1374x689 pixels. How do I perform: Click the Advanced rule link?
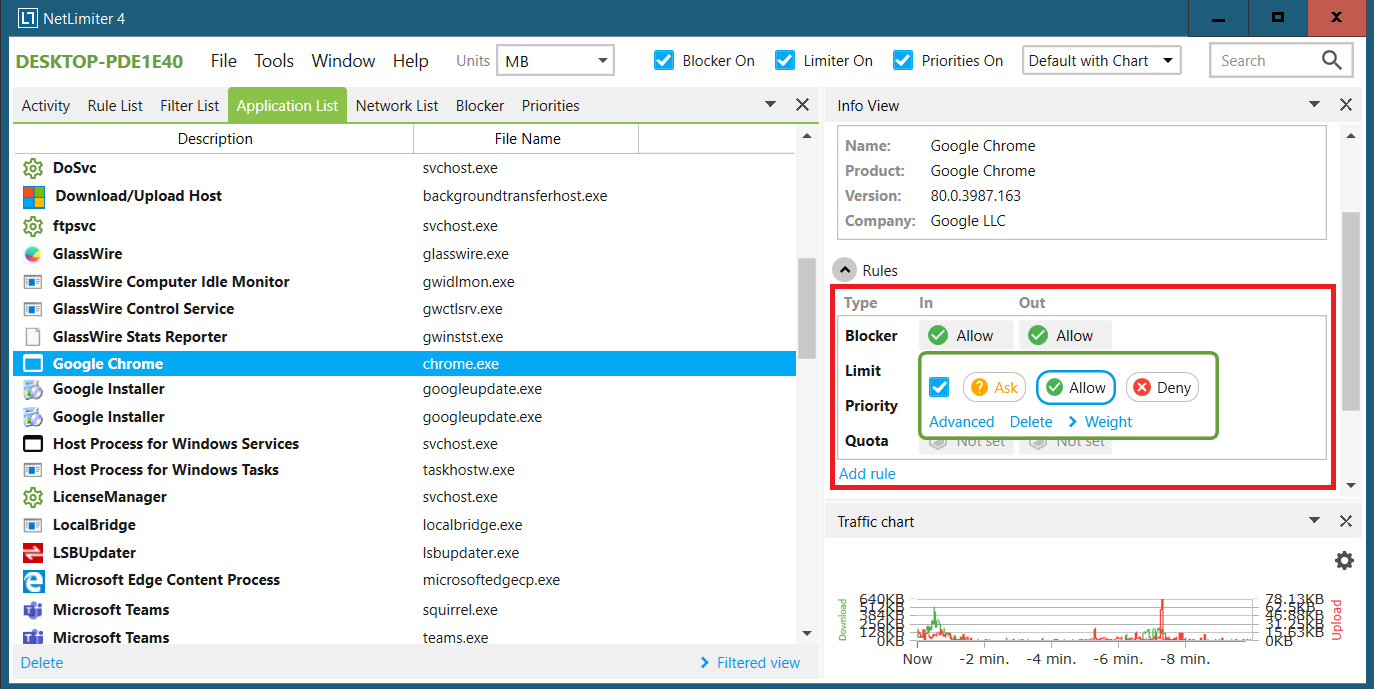[x=962, y=422]
